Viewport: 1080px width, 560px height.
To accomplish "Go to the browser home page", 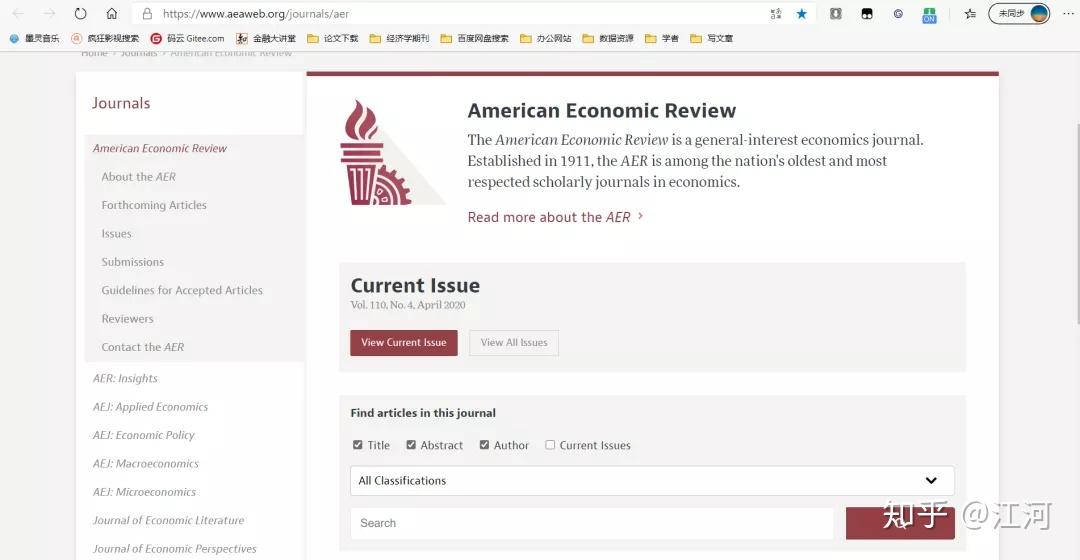I will pyautogui.click(x=112, y=14).
